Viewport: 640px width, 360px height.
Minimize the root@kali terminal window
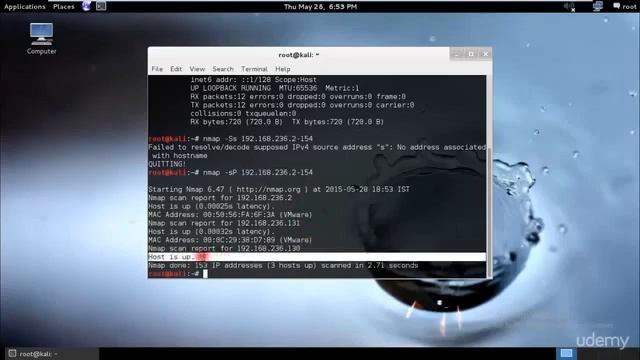457,54
